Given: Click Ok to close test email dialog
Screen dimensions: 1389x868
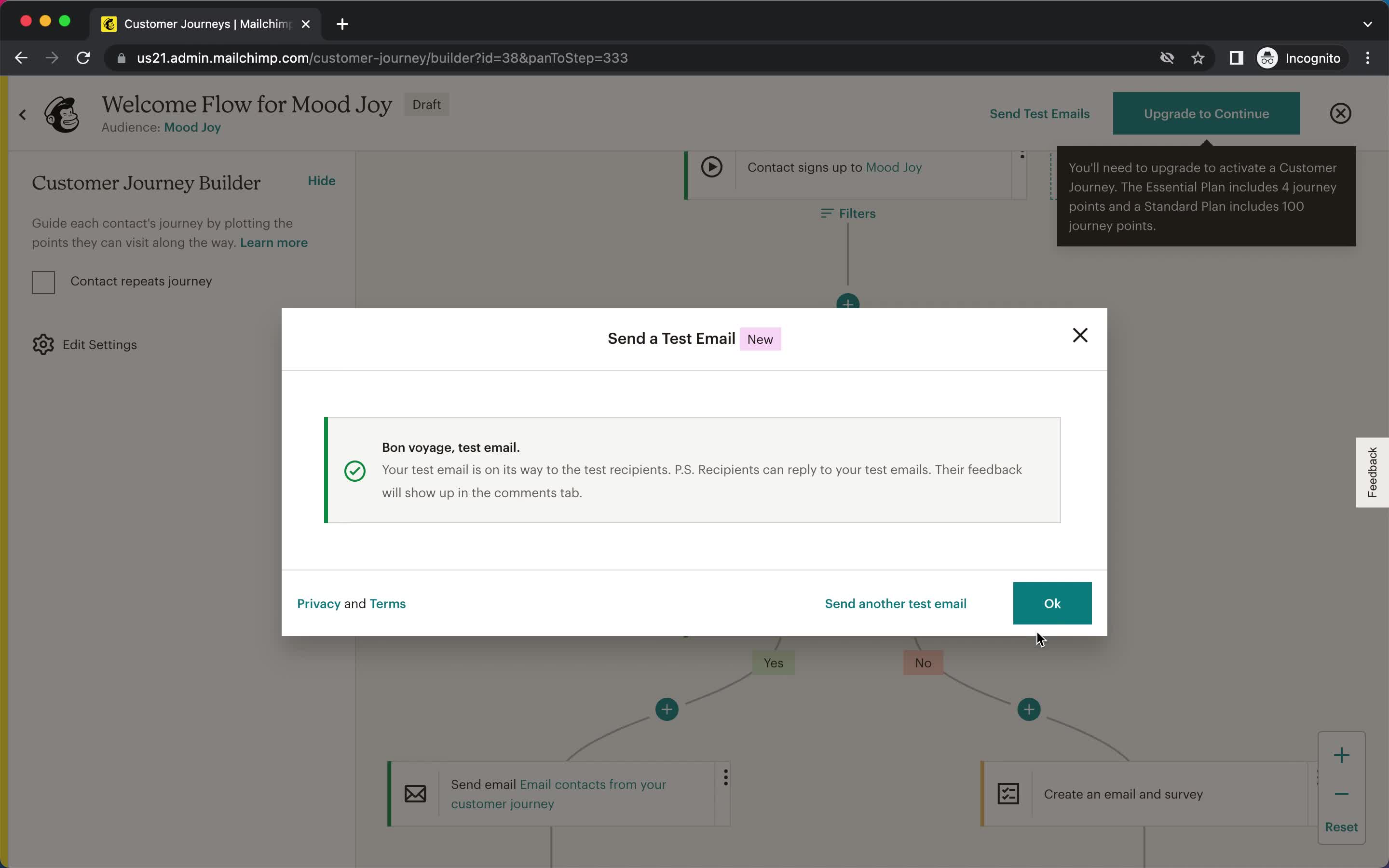Looking at the screenshot, I should pyautogui.click(x=1052, y=603).
